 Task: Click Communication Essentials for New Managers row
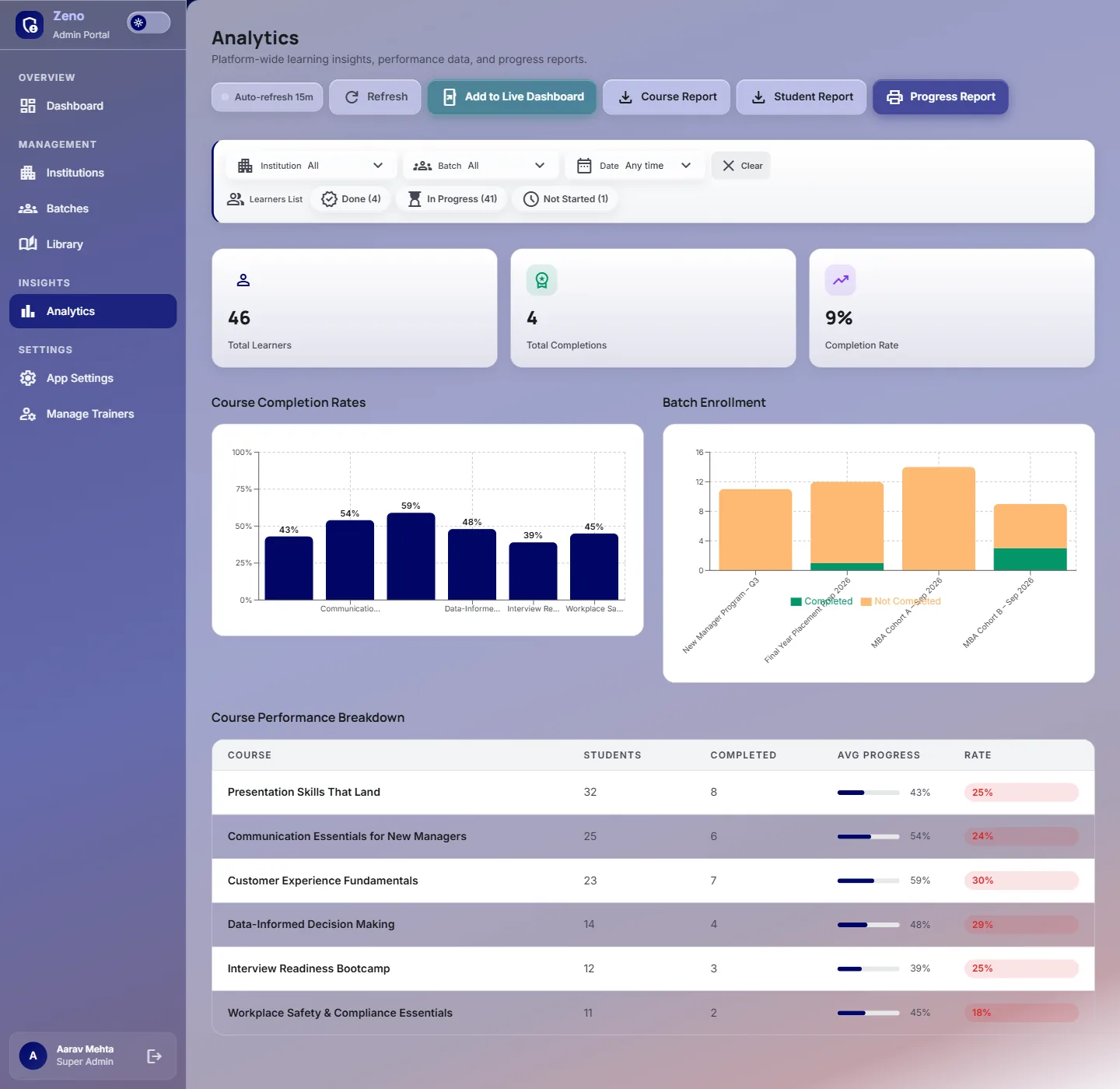pos(653,836)
